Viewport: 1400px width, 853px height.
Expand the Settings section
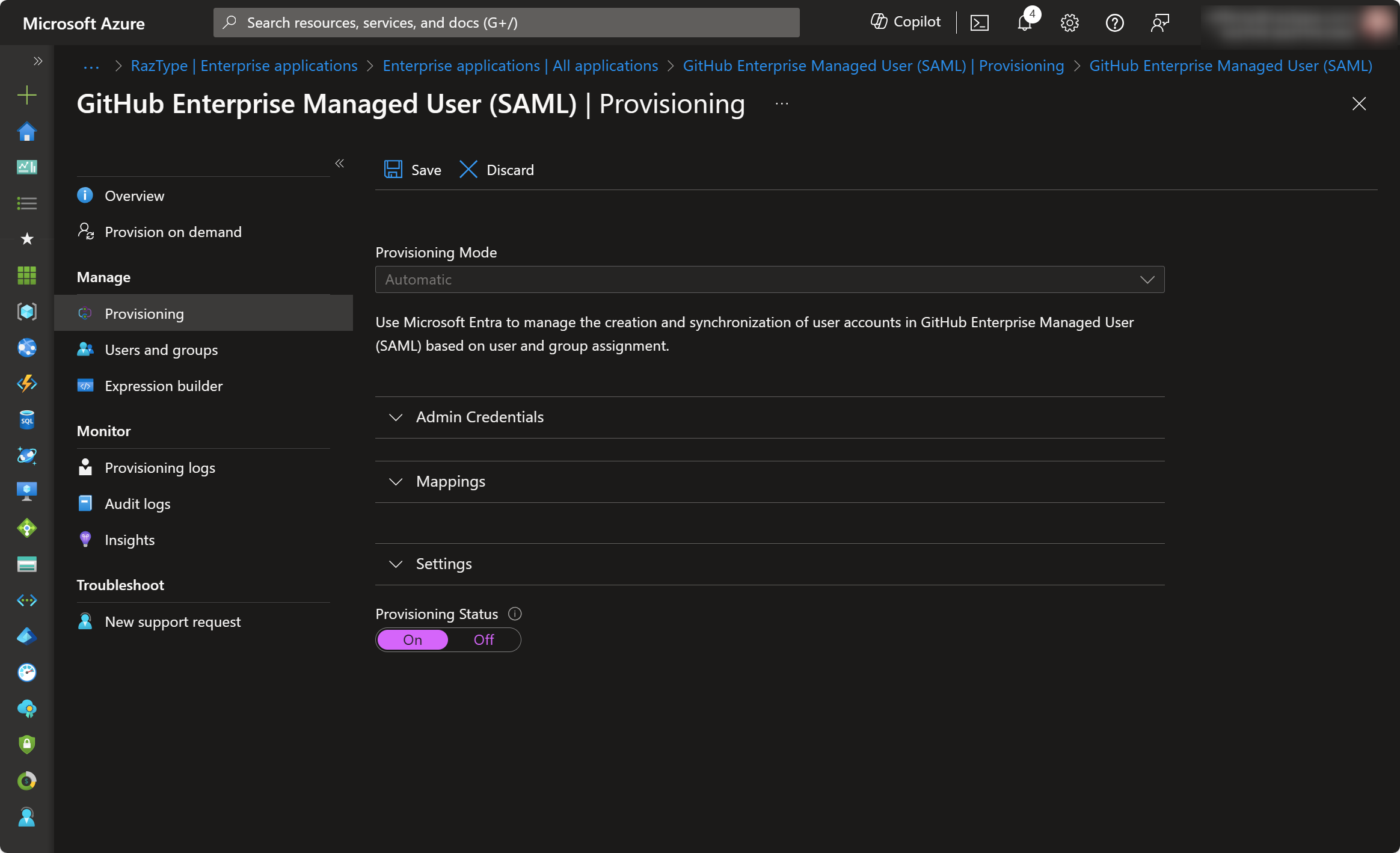444,564
